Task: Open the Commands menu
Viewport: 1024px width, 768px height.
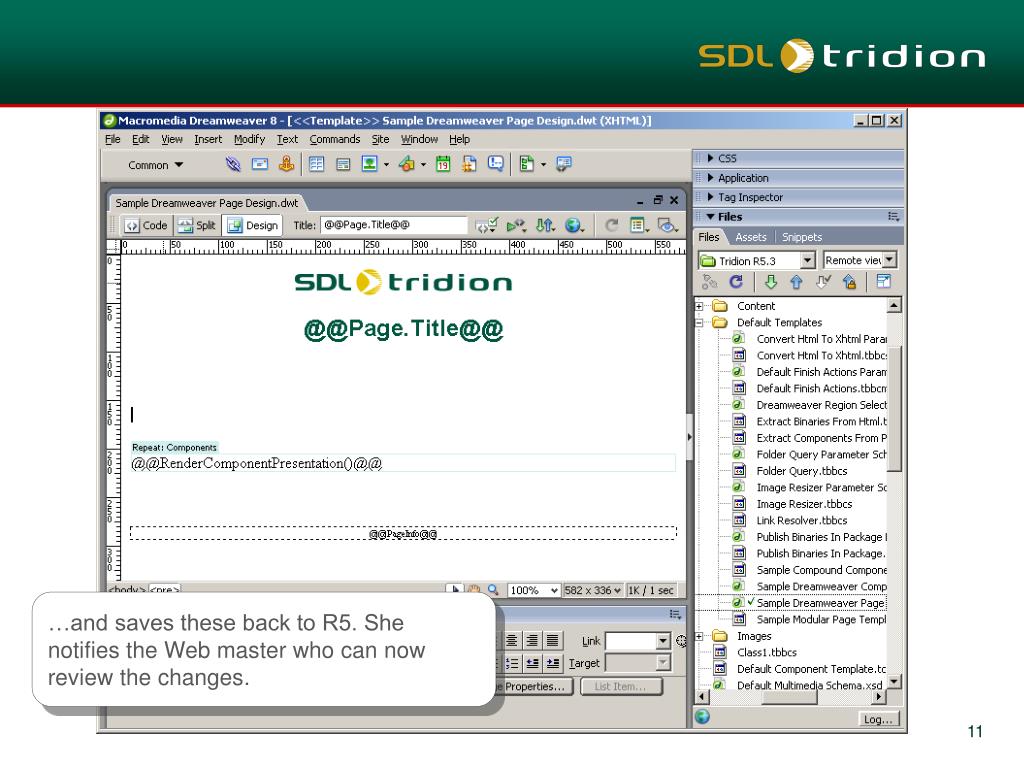Action: (335, 139)
